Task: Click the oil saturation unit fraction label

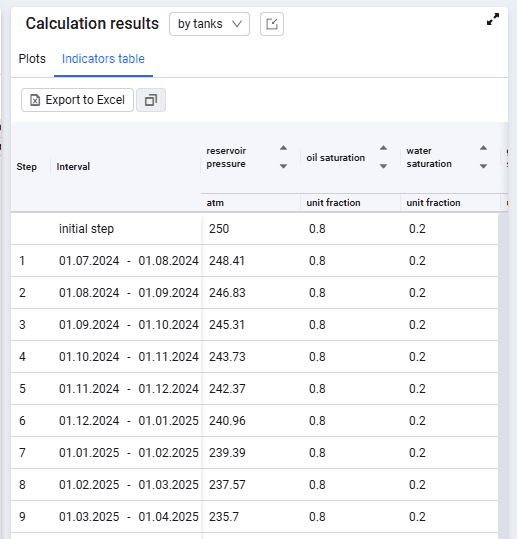Action: [333, 202]
